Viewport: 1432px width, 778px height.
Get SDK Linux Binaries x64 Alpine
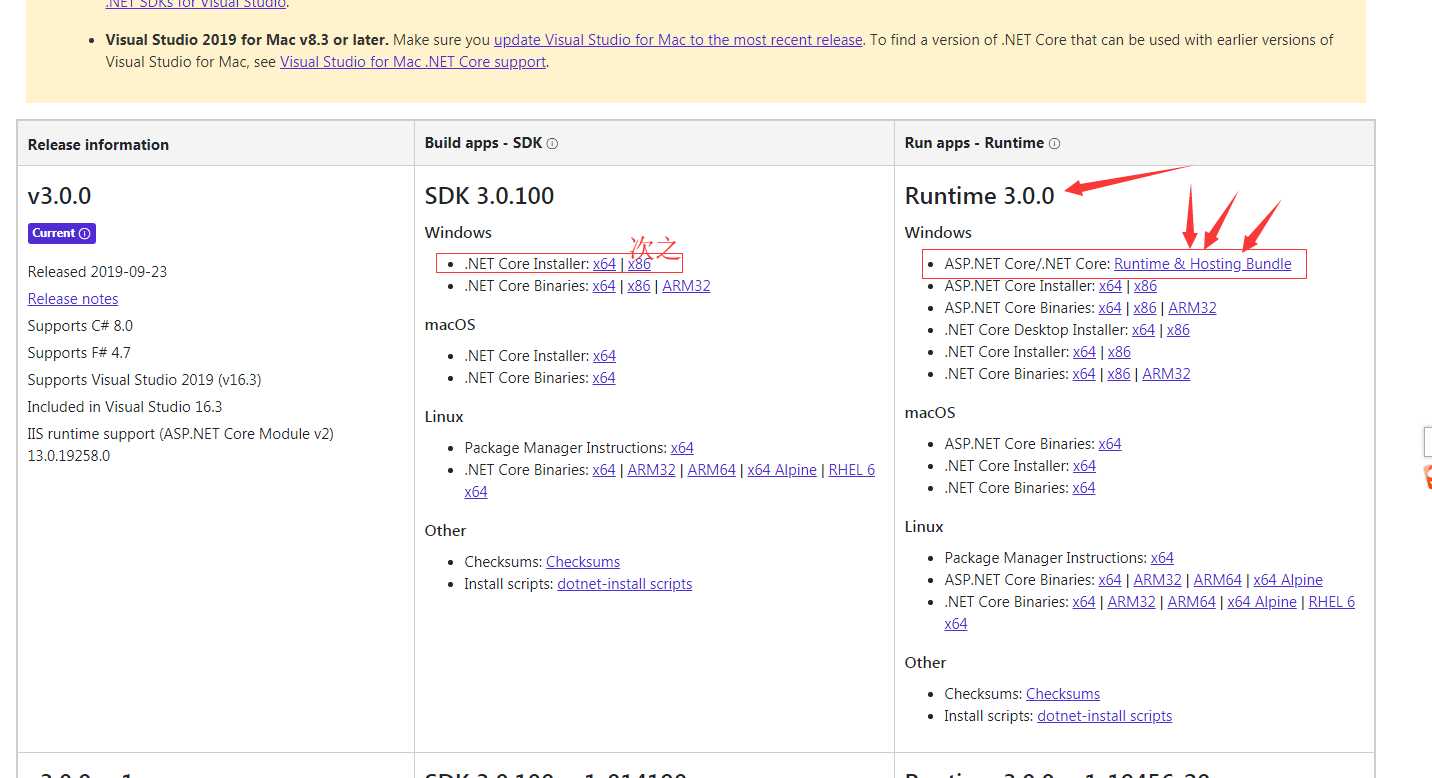point(782,470)
